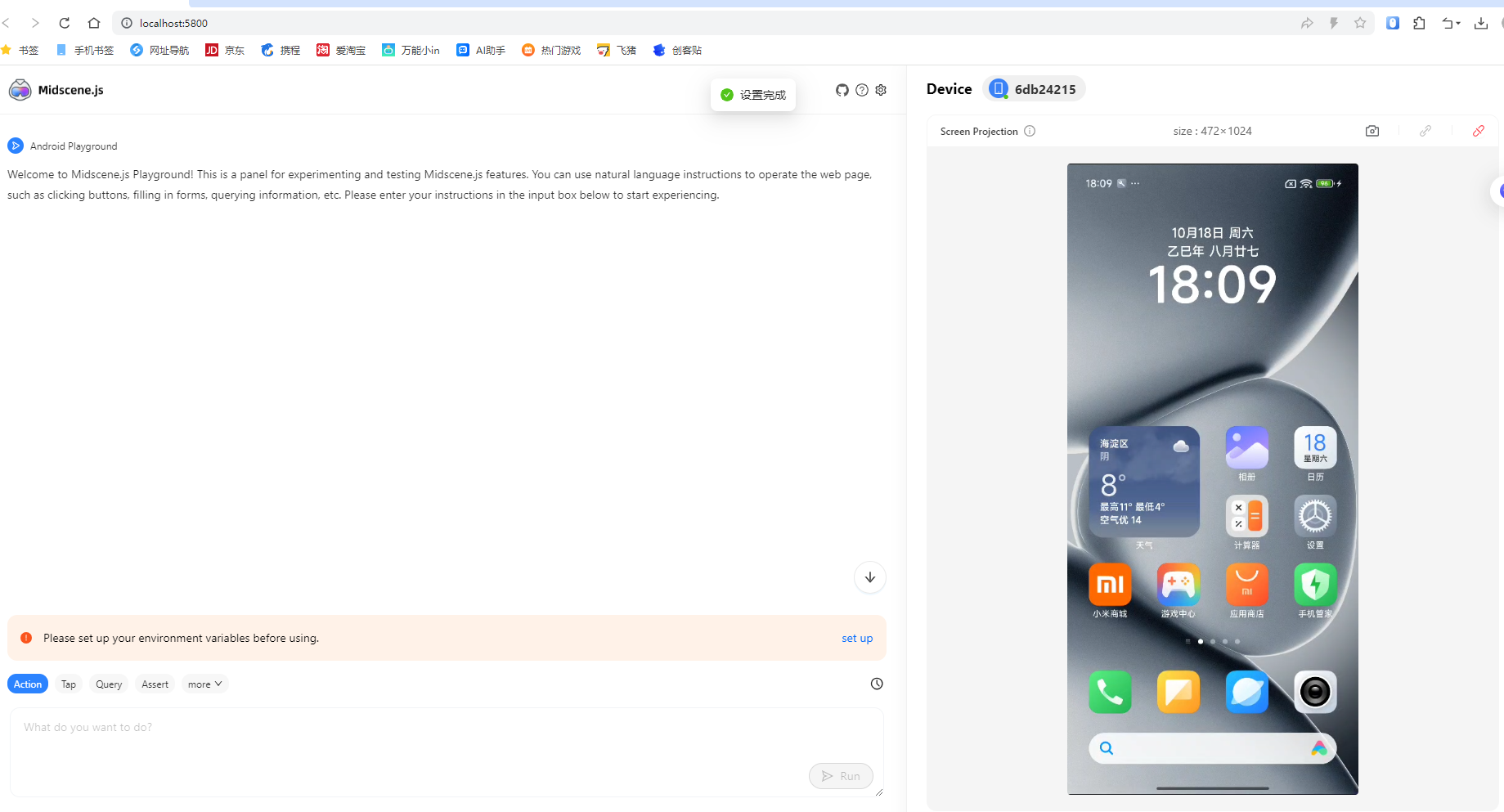
Task: Tap the assistant icon in phone search bar
Action: [1318, 748]
